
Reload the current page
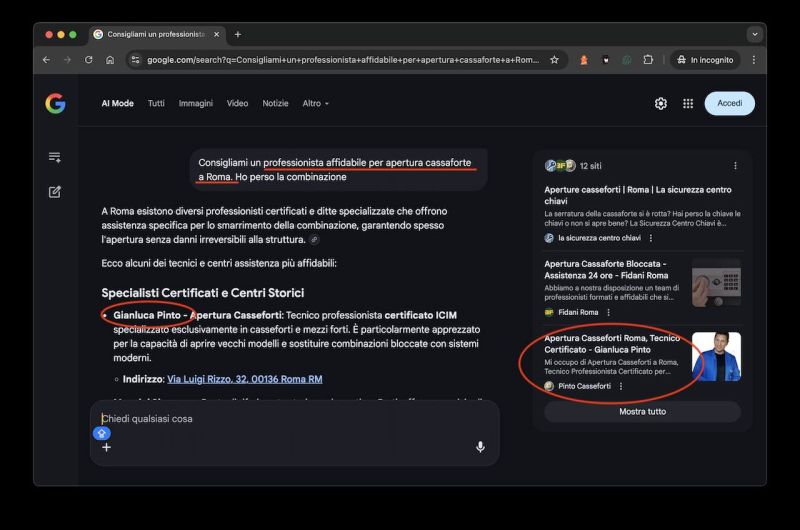coord(88,60)
